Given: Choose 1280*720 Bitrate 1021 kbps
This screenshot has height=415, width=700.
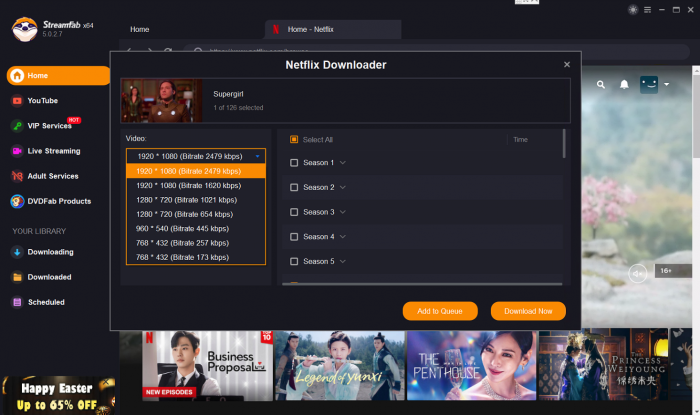Looking at the screenshot, I should pos(196,200).
